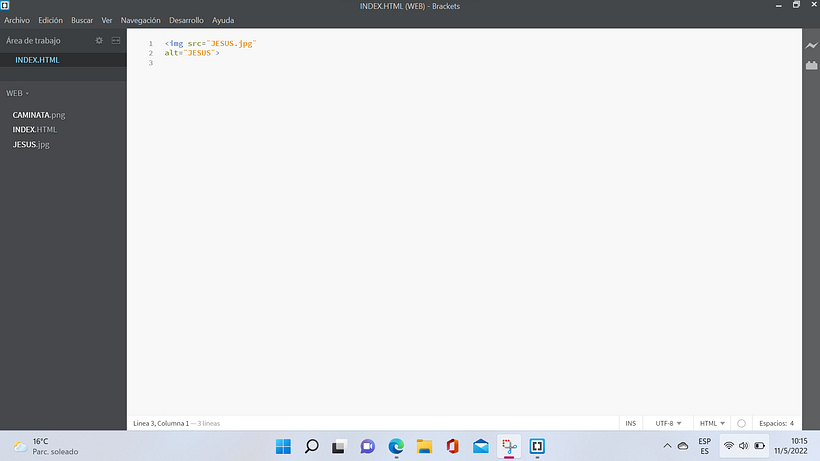The image size is (820, 461).
Task: Toggle INS insert/overwrite mode
Action: 631,423
